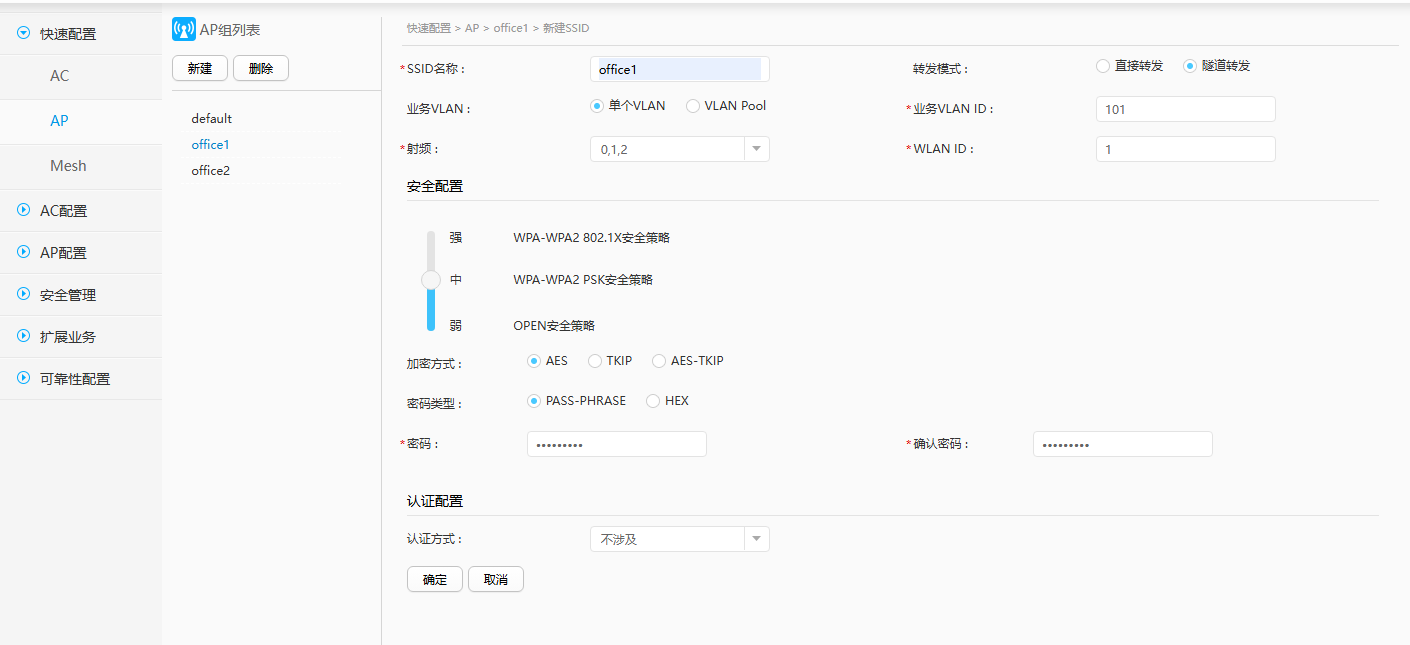The width and height of the screenshot is (1410, 645).
Task: Click the 取消 cancel button
Action: point(496,579)
